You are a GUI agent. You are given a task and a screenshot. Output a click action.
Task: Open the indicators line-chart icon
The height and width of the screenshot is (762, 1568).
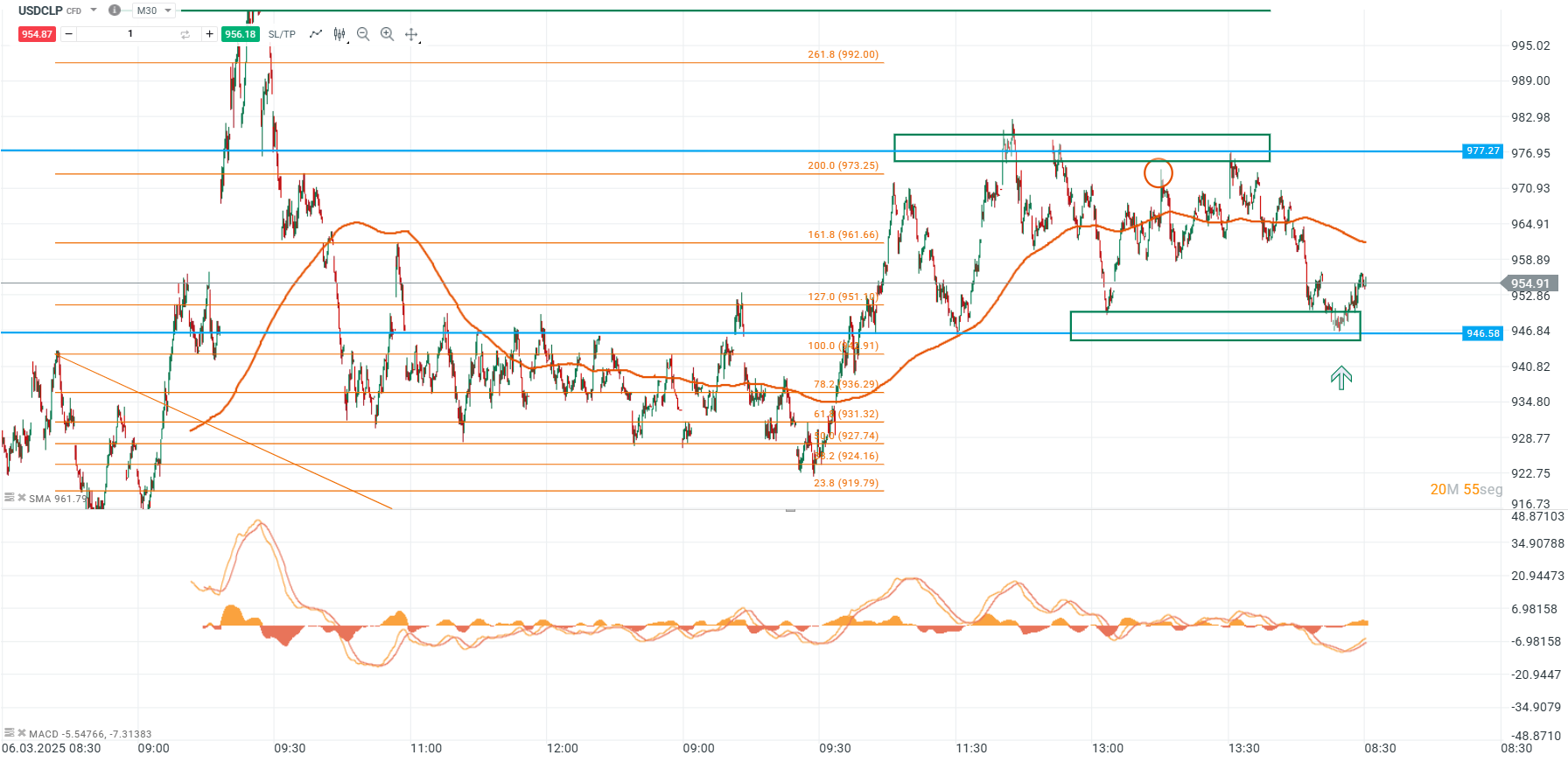click(x=316, y=34)
